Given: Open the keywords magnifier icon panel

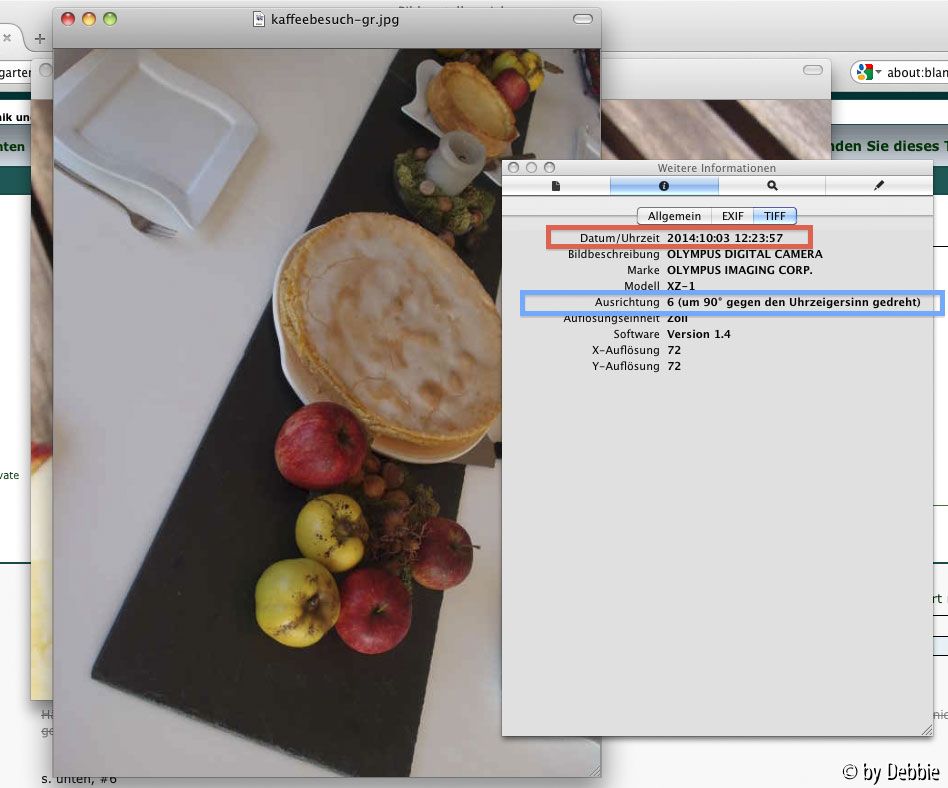Looking at the screenshot, I should 772,186.
